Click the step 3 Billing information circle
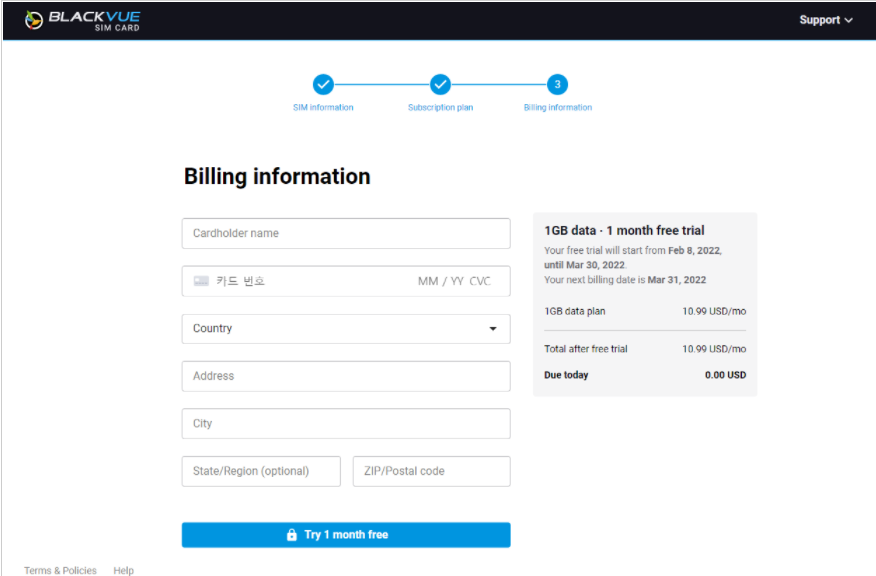 [557, 85]
